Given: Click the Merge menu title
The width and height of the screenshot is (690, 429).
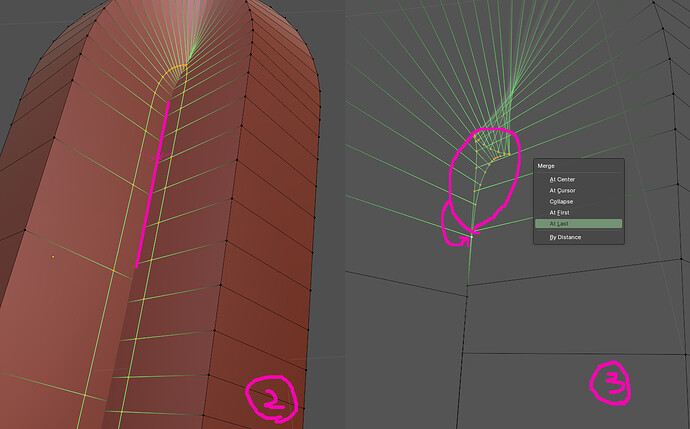Looking at the screenshot, I should click(x=546, y=166).
